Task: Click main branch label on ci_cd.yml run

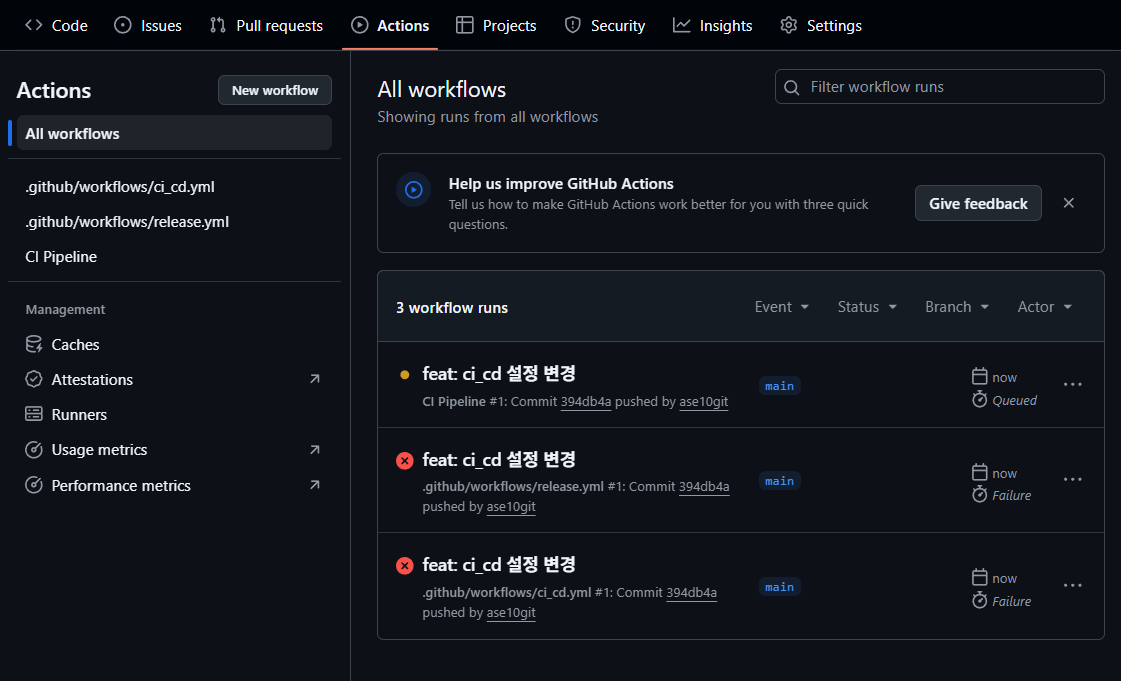Action: point(779,587)
